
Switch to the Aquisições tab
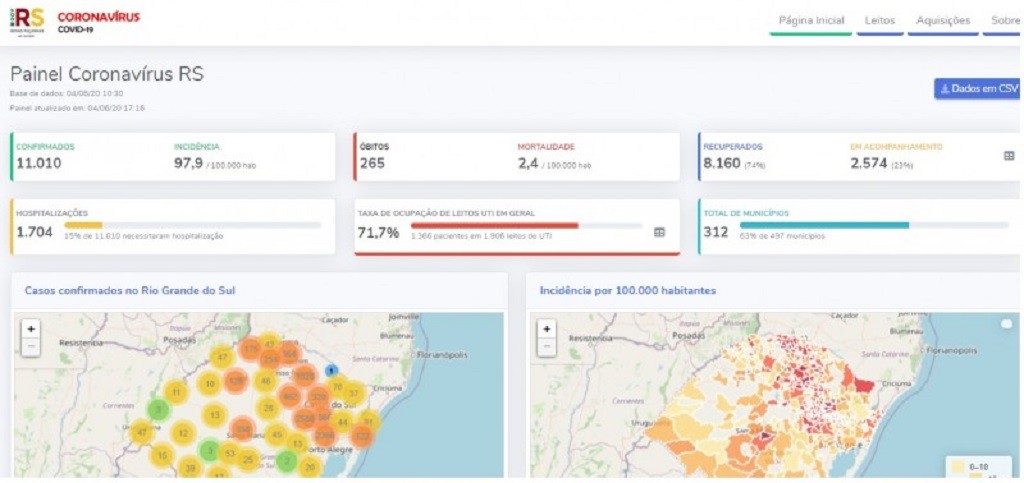click(x=942, y=21)
